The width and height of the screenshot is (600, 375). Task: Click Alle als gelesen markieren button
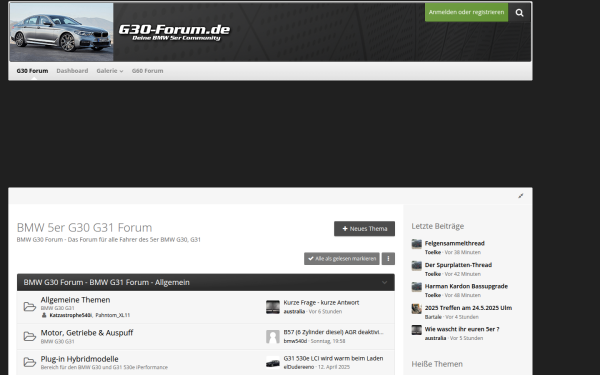pos(342,259)
